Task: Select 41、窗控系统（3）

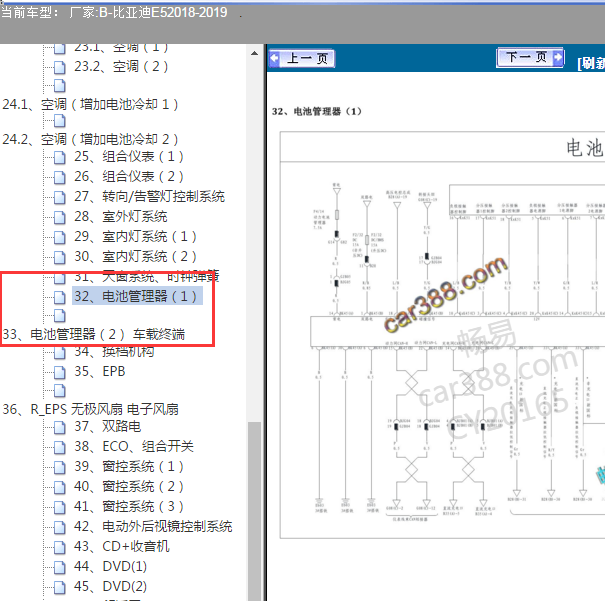Action: 128,506
